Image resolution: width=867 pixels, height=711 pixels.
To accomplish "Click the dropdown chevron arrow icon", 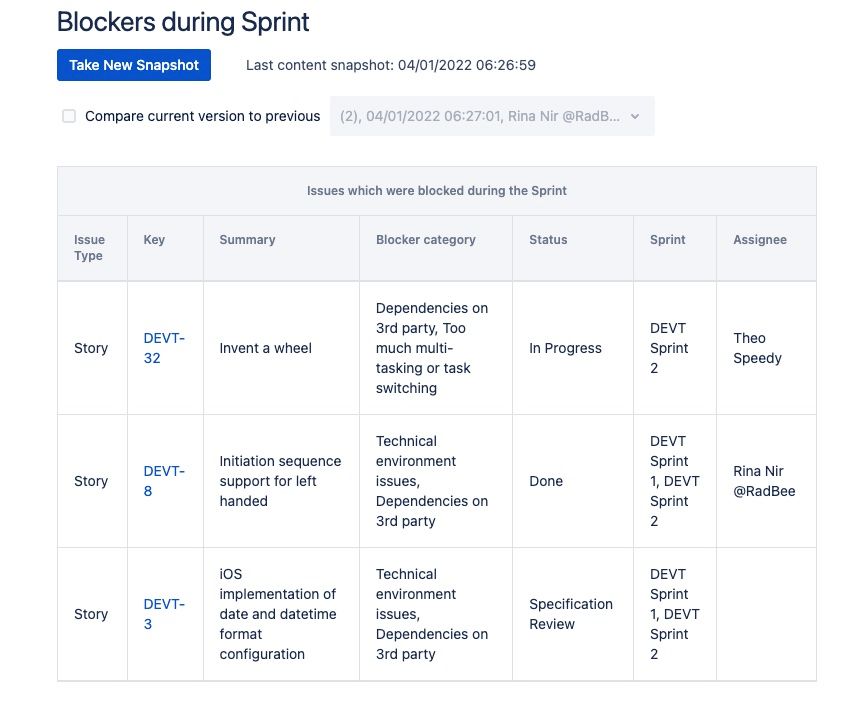I will 634,116.
